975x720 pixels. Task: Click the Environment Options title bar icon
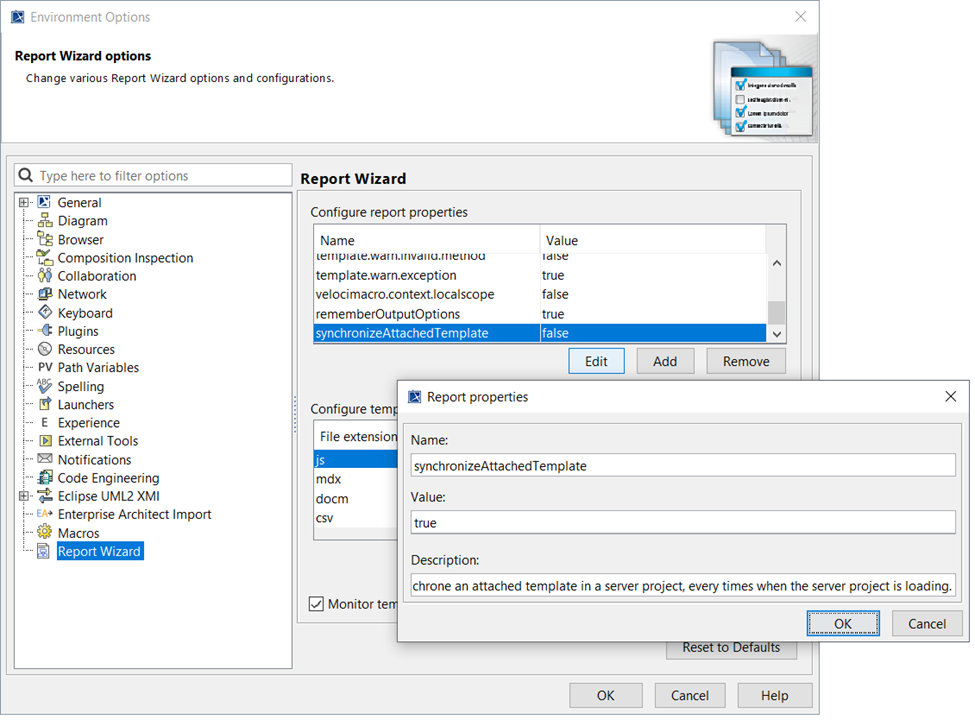[17, 17]
